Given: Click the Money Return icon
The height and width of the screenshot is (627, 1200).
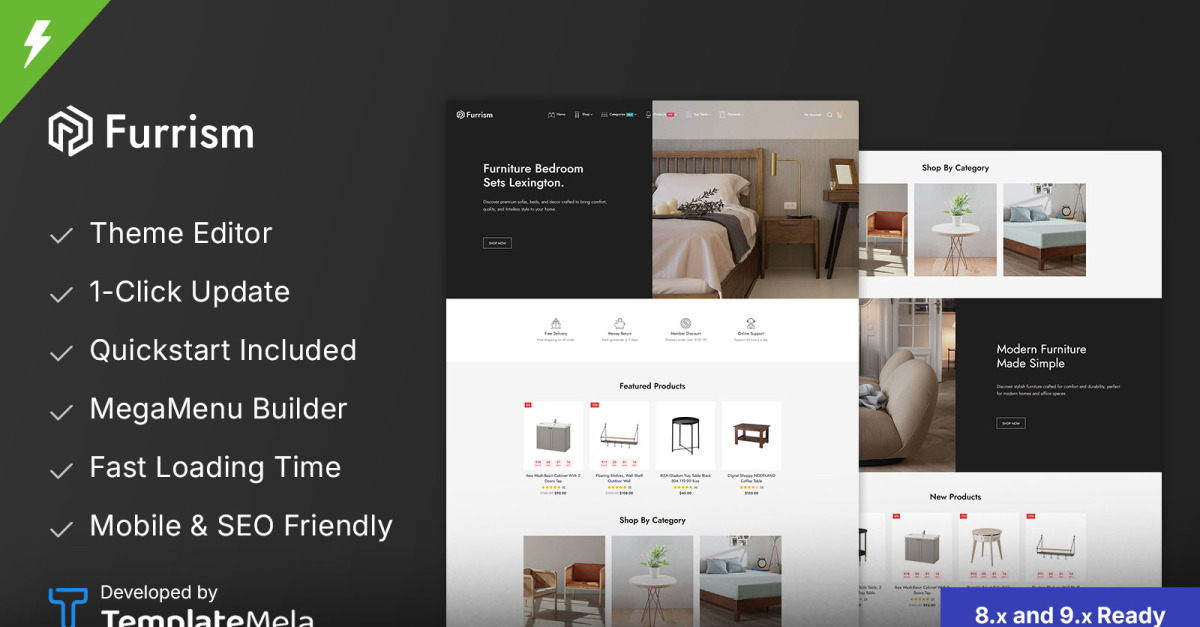Looking at the screenshot, I should tap(619, 323).
